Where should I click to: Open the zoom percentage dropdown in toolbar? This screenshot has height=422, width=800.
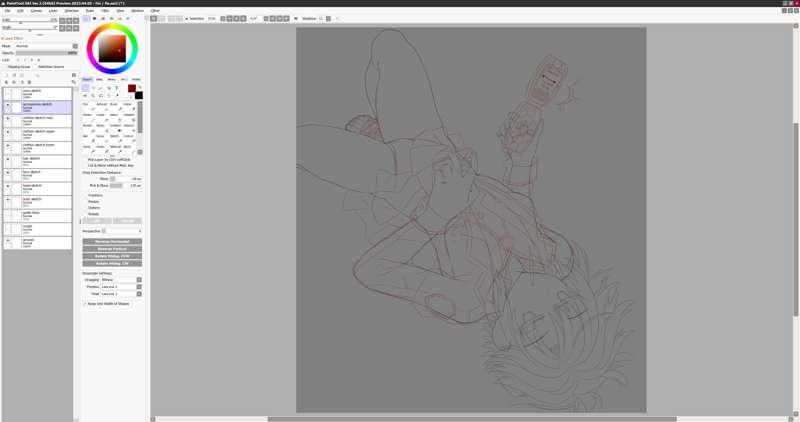coord(222,18)
